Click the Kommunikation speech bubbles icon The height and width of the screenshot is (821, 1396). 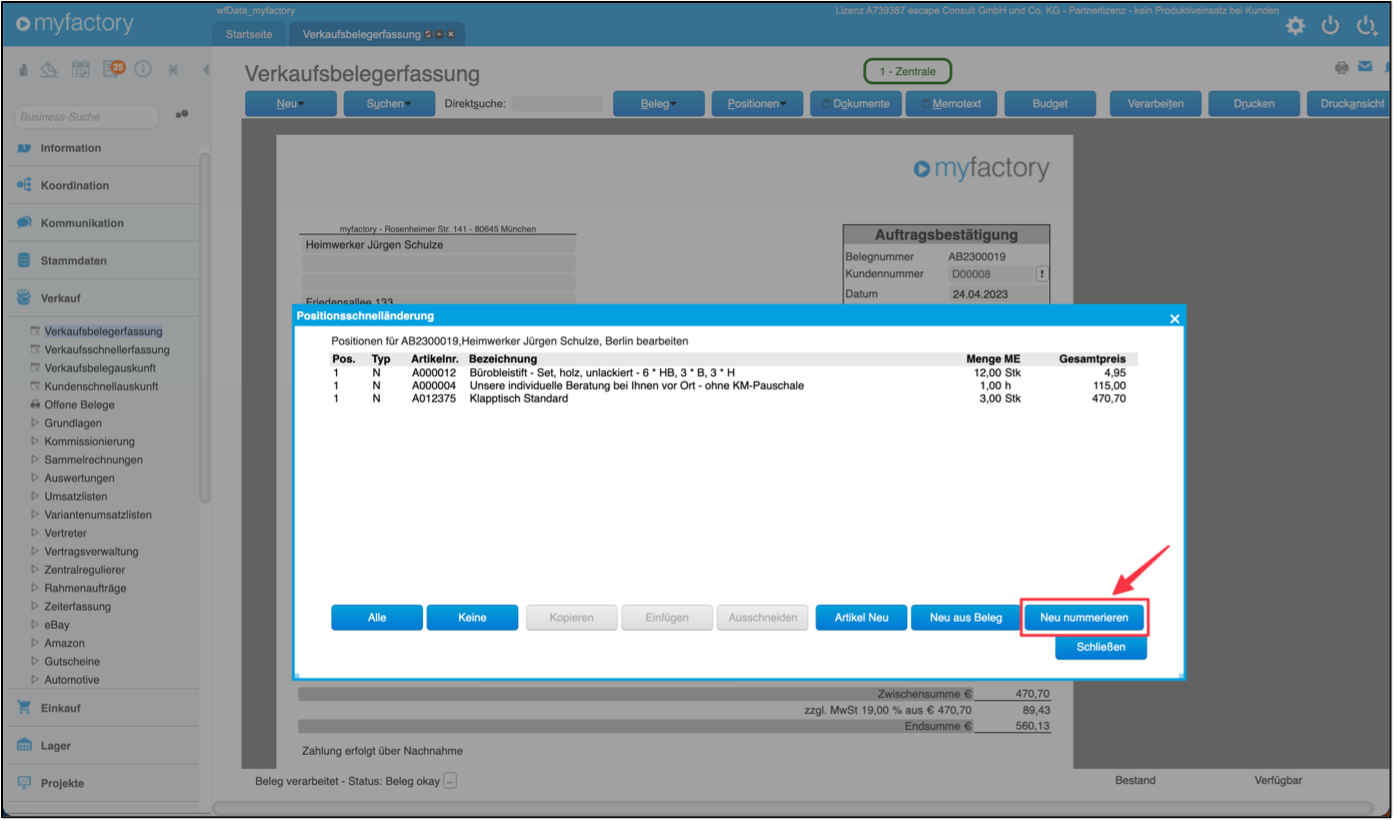point(24,223)
